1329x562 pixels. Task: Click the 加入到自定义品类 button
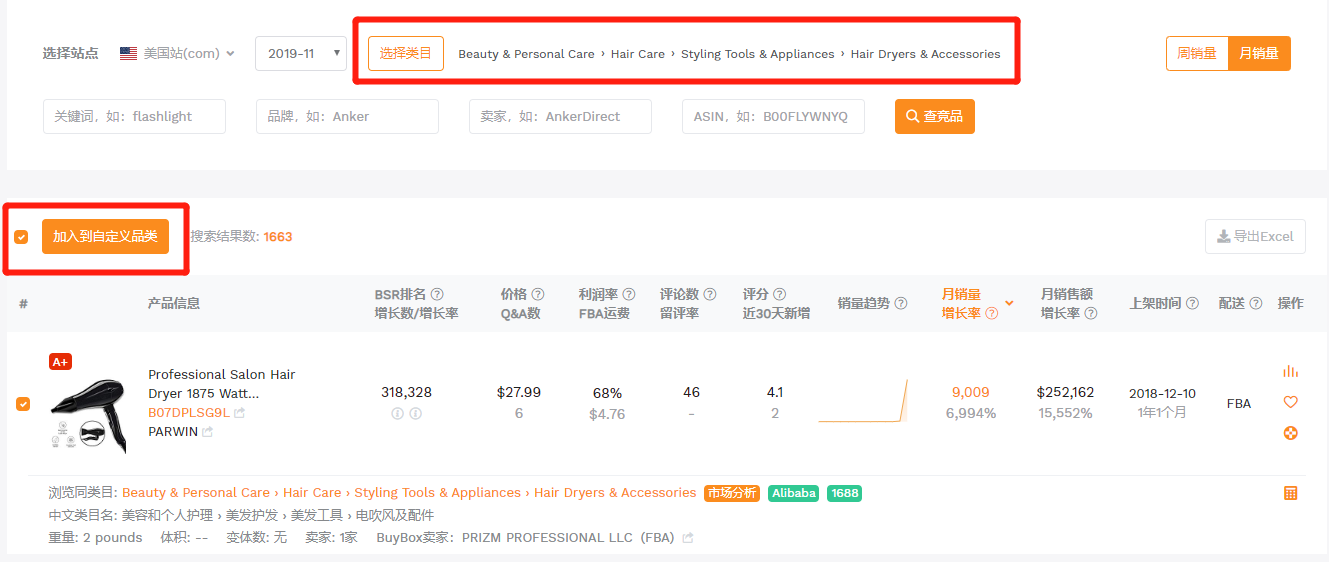tap(105, 237)
